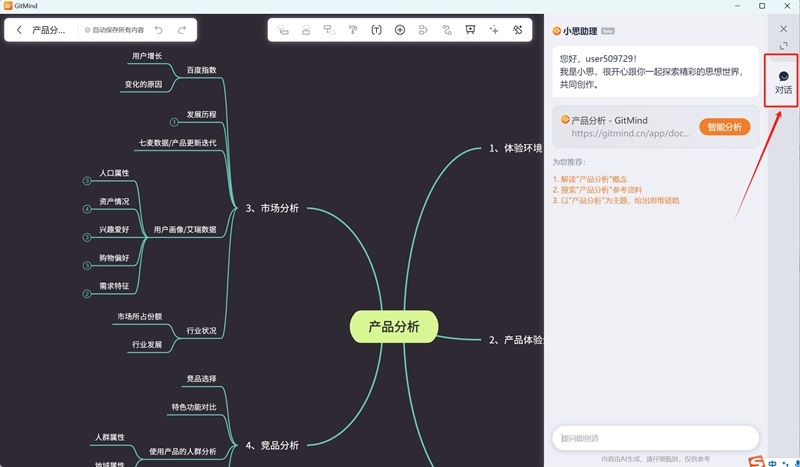
Task: Expand the collapsed node 2 beside 需求特征
Action: 87,294
